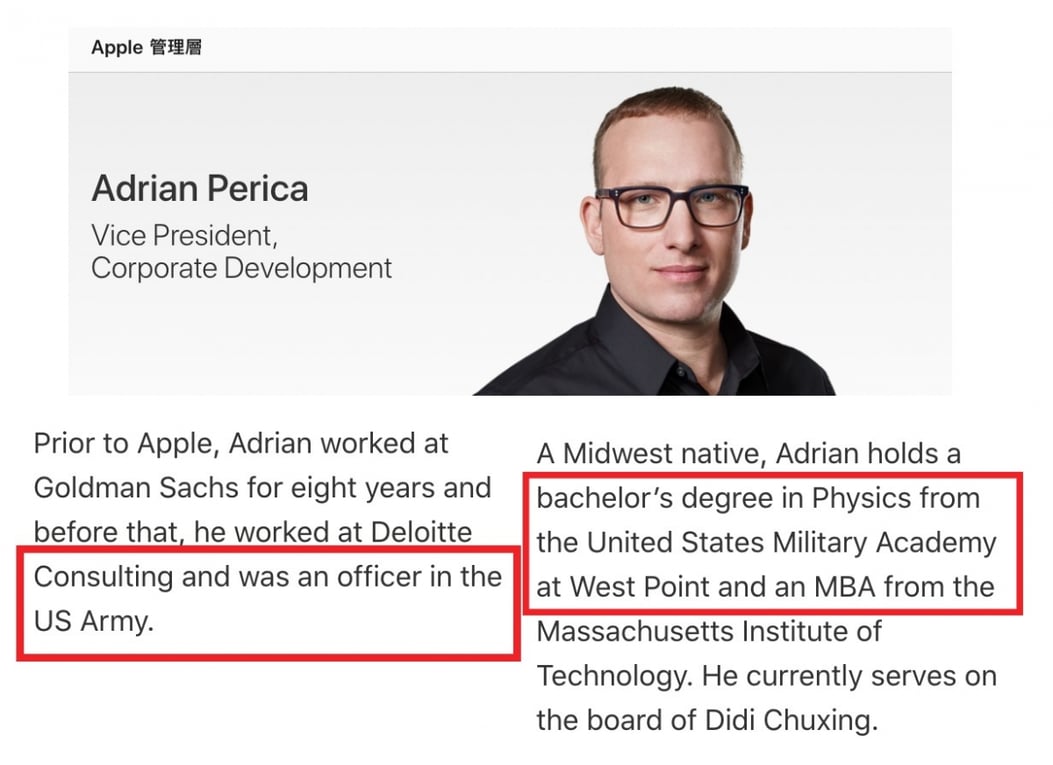
Task: Click the "US Army." text
Action: (93, 621)
